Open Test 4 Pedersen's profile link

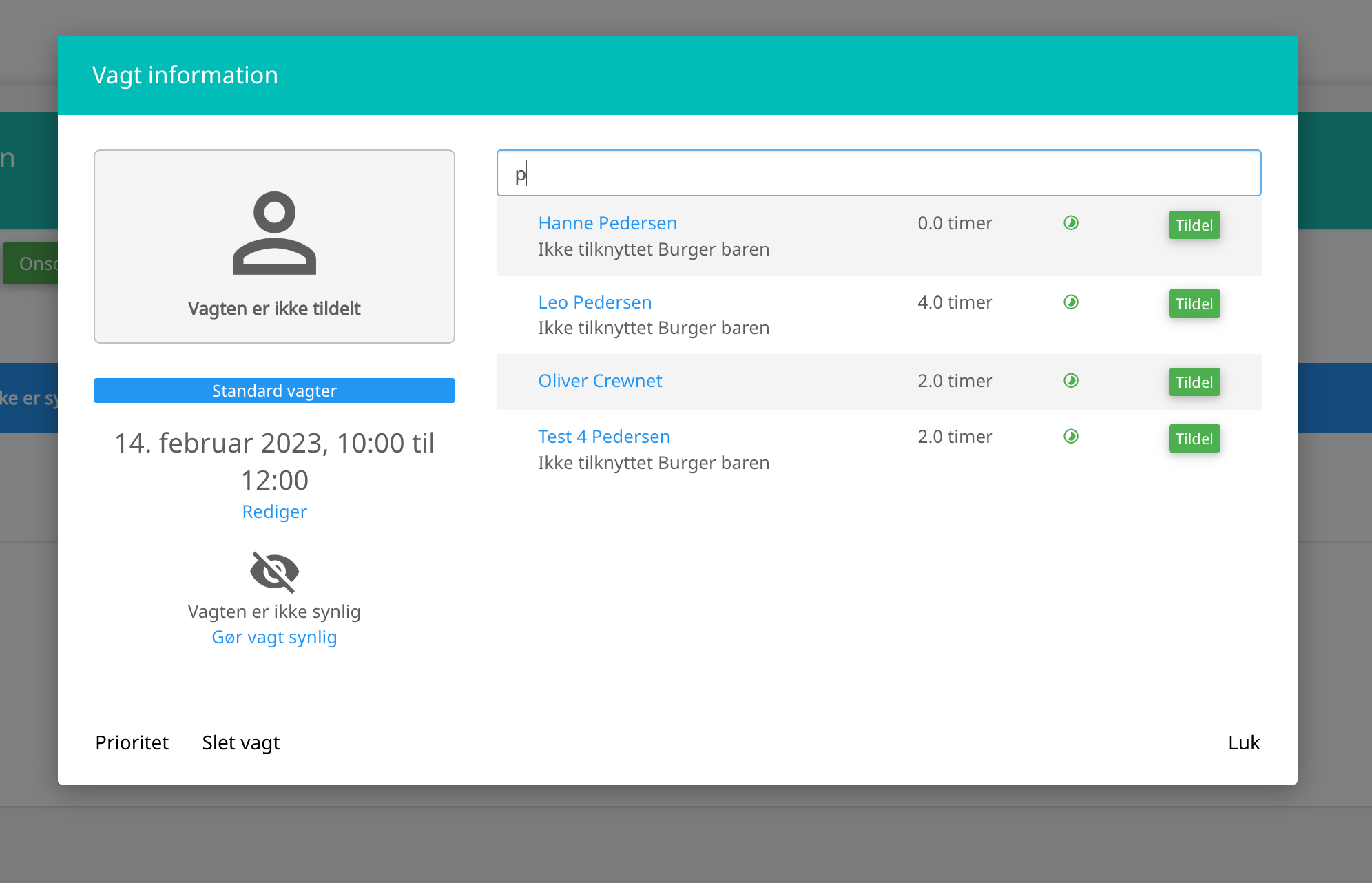coord(604,437)
